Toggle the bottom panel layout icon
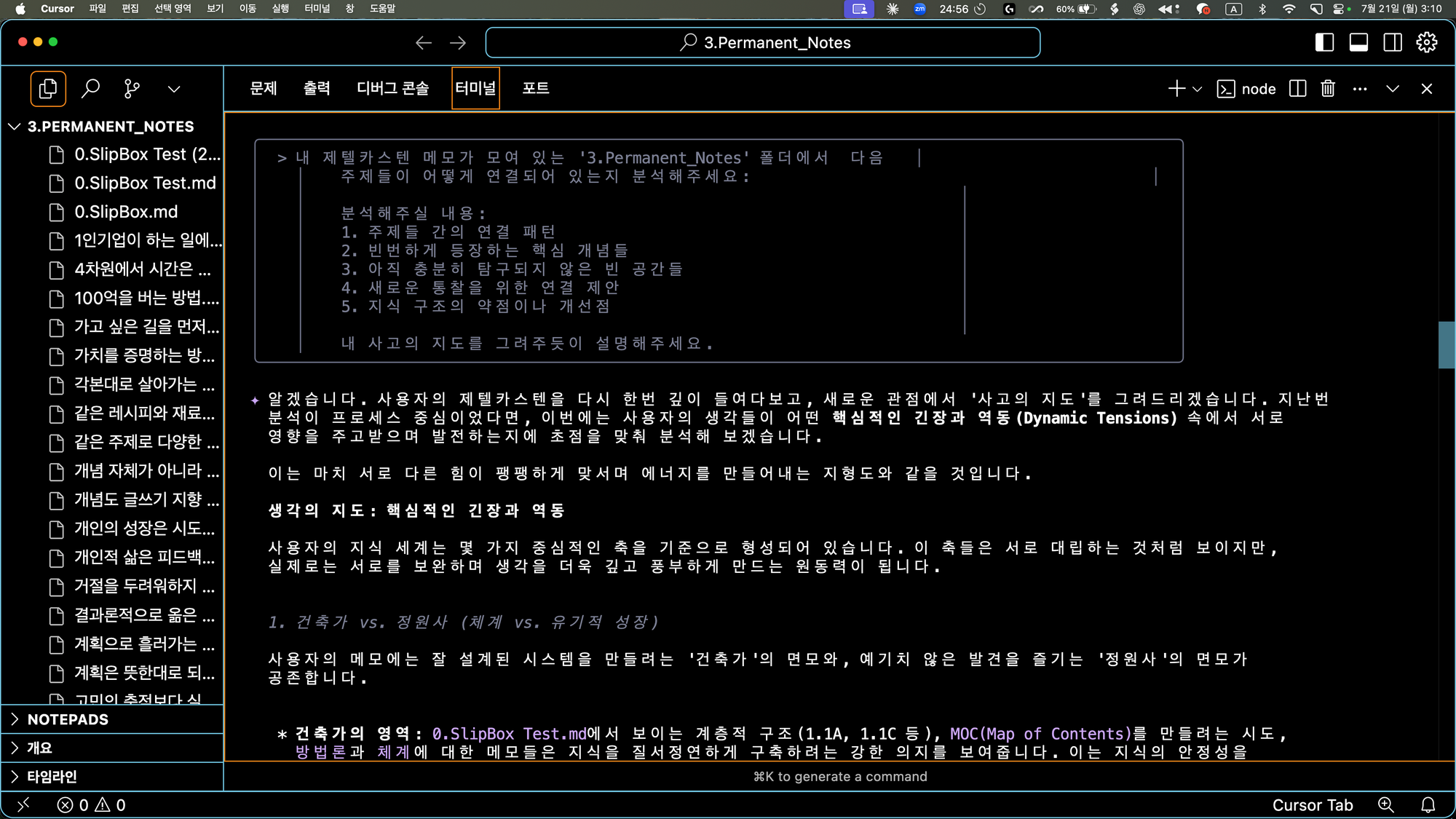Viewport: 1456px width, 819px height. 1358,43
